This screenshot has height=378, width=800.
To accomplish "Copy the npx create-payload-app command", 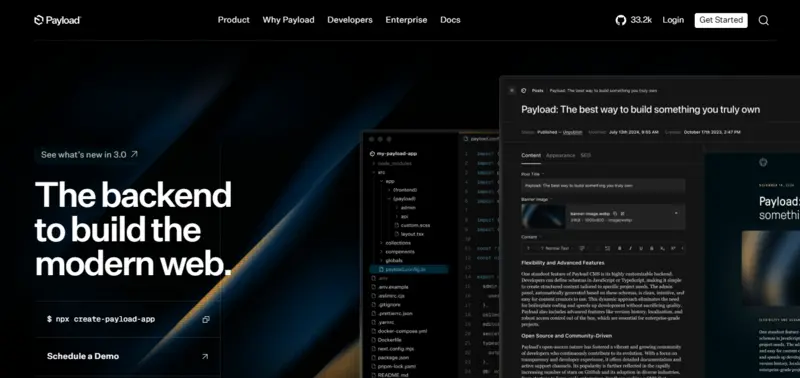I will click(206, 319).
